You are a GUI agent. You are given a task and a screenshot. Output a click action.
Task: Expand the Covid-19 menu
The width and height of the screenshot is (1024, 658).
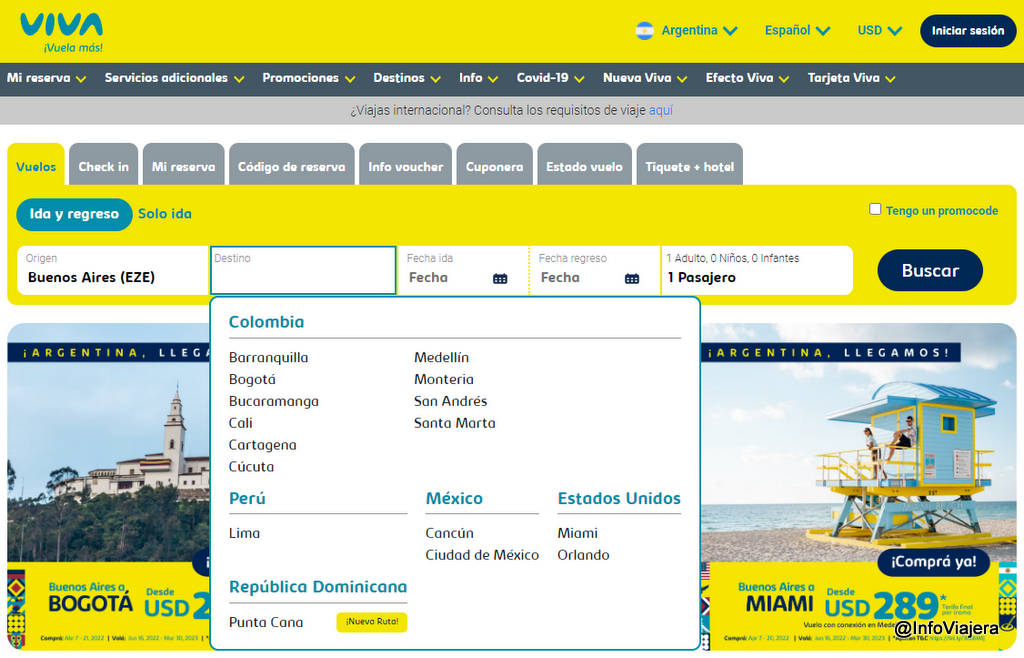550,78
